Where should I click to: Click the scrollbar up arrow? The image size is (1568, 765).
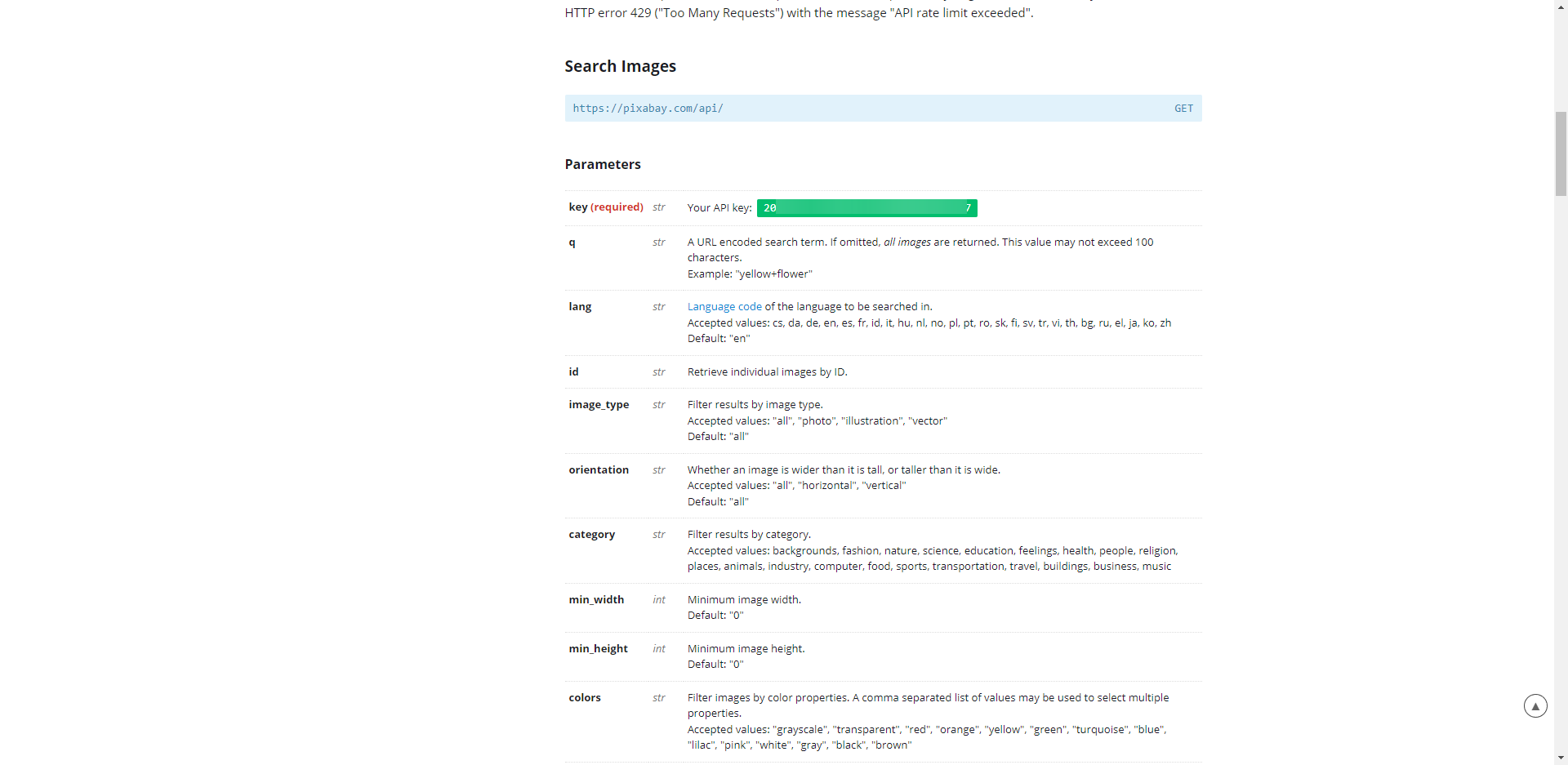(x=1561, y=7)
